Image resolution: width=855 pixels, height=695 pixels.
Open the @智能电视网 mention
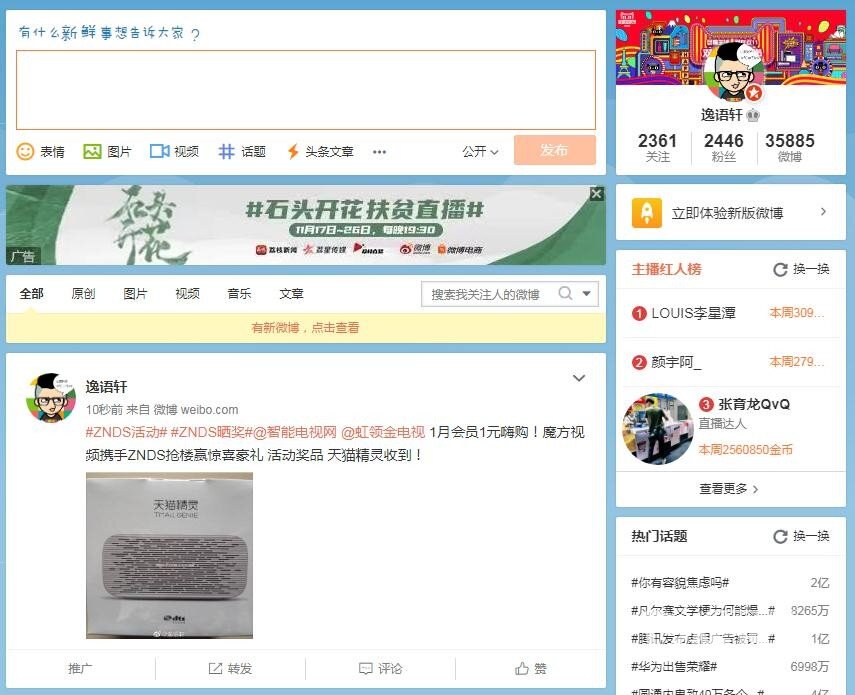[295, 432]
